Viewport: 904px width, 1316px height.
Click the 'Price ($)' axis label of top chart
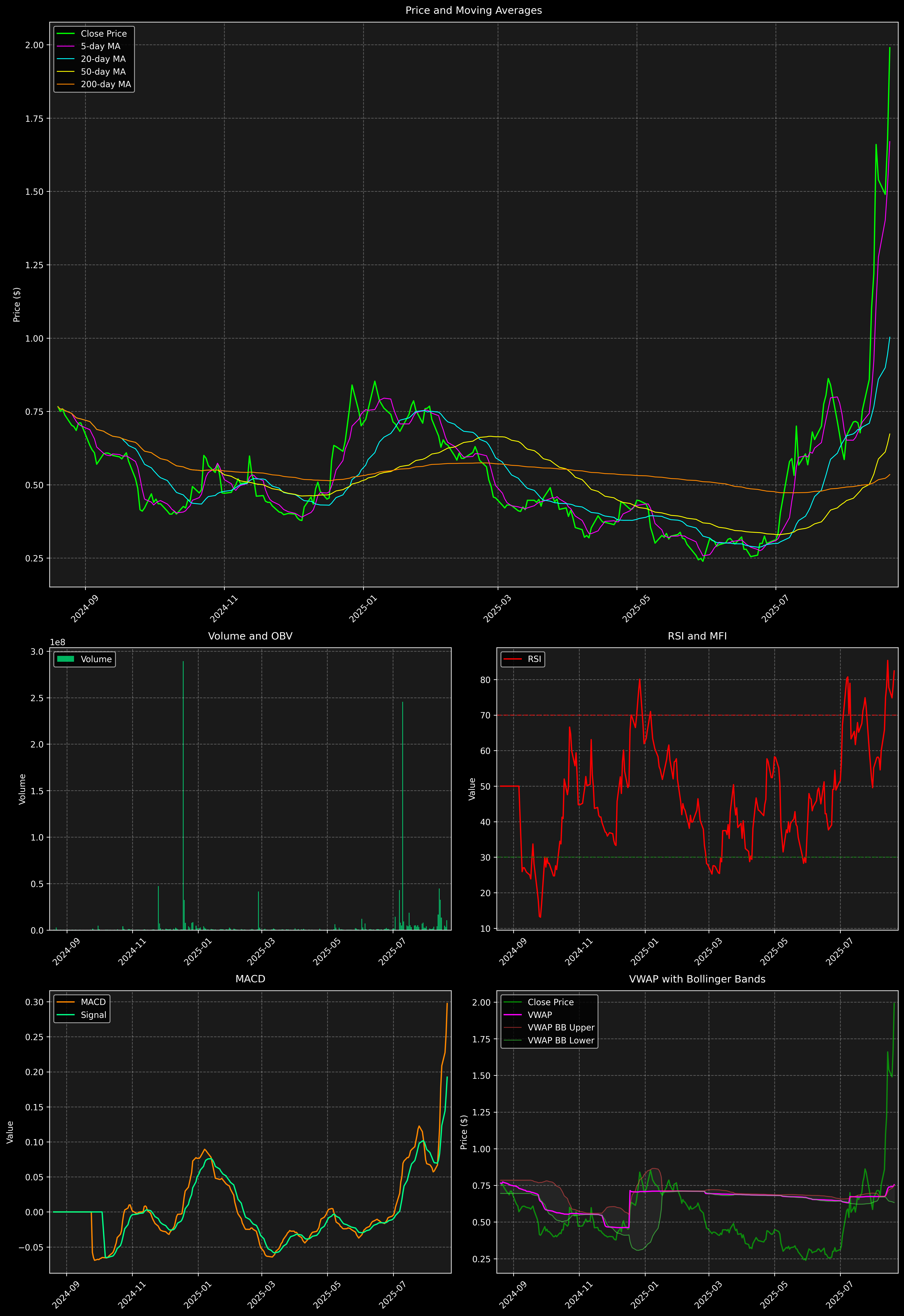pos(17,305)
